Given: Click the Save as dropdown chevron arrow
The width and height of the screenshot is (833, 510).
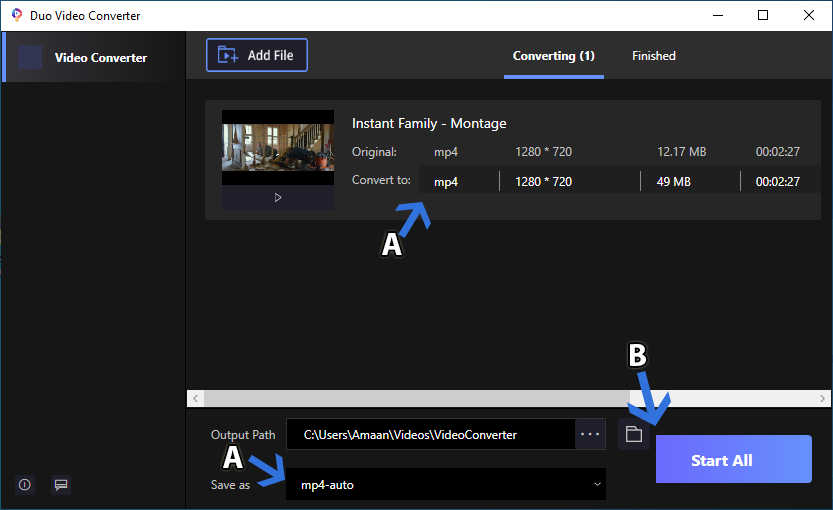Looking at the screenshot, I should click(x=597, y=484).
